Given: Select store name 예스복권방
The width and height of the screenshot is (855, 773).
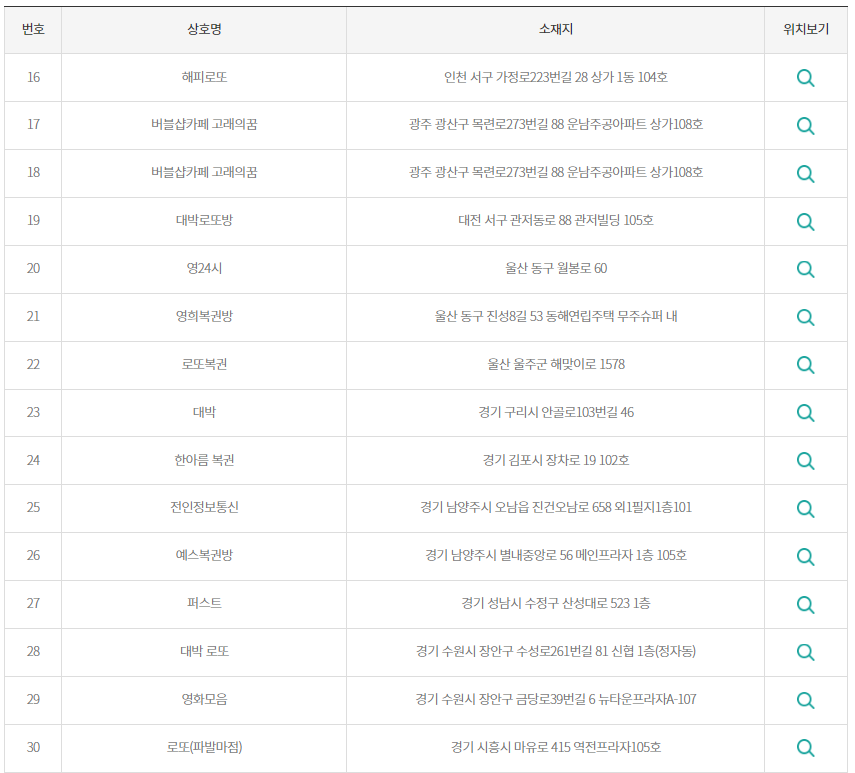Looking at the screenshot, I should point(204,555).
